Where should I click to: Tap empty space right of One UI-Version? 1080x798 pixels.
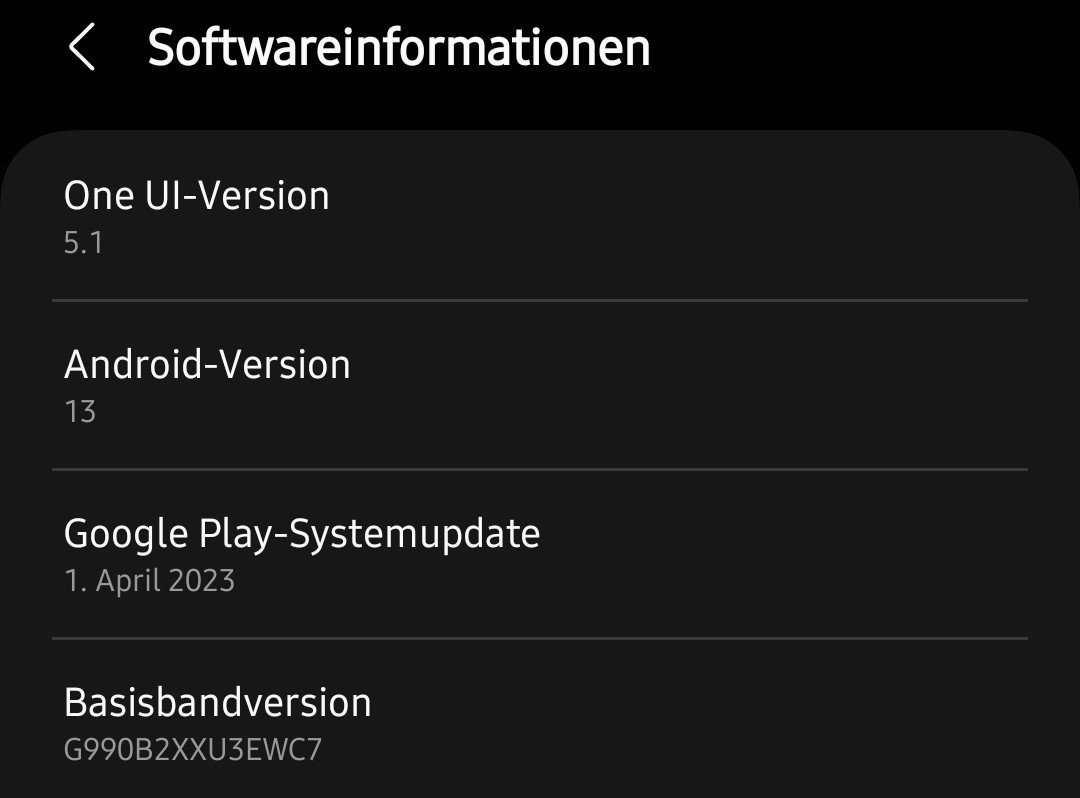(700, 215)
